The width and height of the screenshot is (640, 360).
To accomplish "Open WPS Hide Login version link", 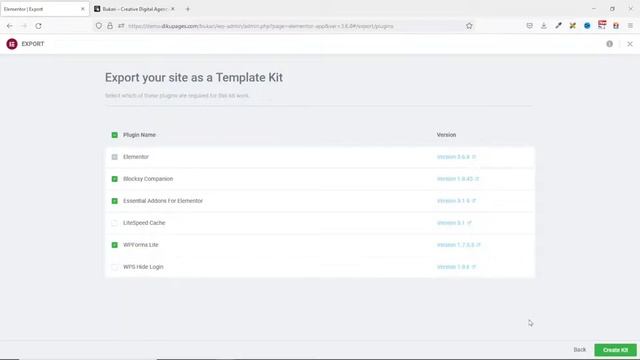I will [x=456, y=267].
